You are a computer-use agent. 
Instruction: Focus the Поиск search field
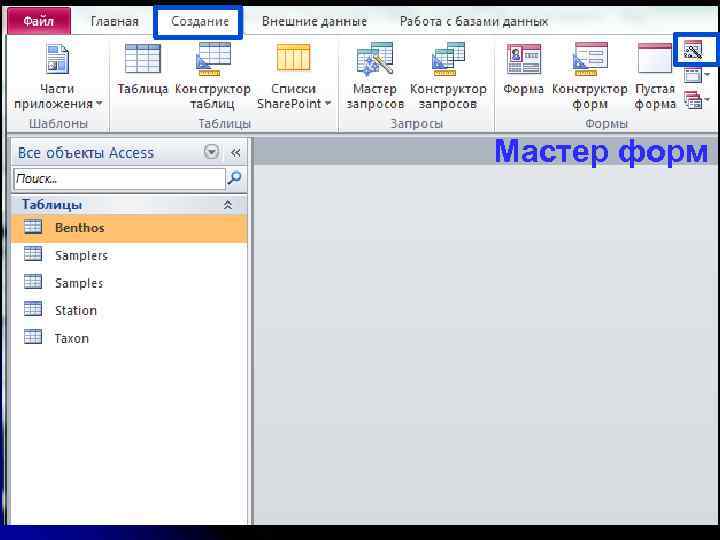119,179
